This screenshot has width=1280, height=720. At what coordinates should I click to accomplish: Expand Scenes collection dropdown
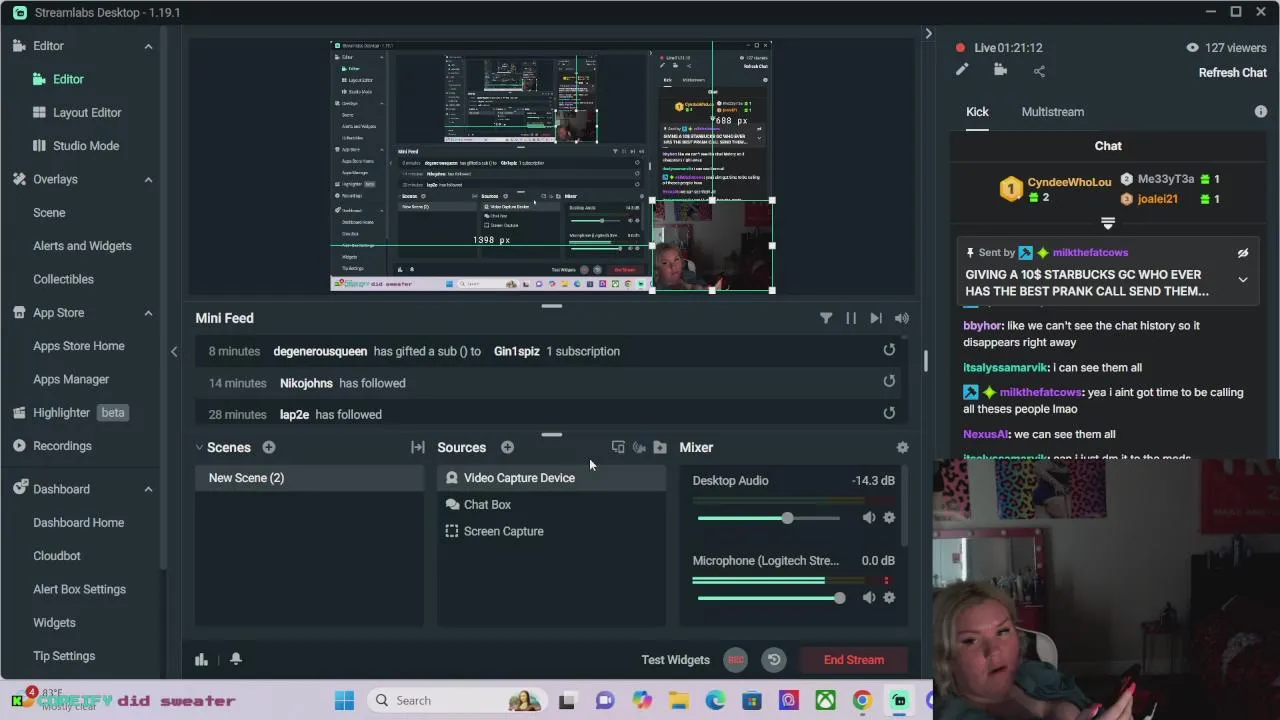[199, 447]
